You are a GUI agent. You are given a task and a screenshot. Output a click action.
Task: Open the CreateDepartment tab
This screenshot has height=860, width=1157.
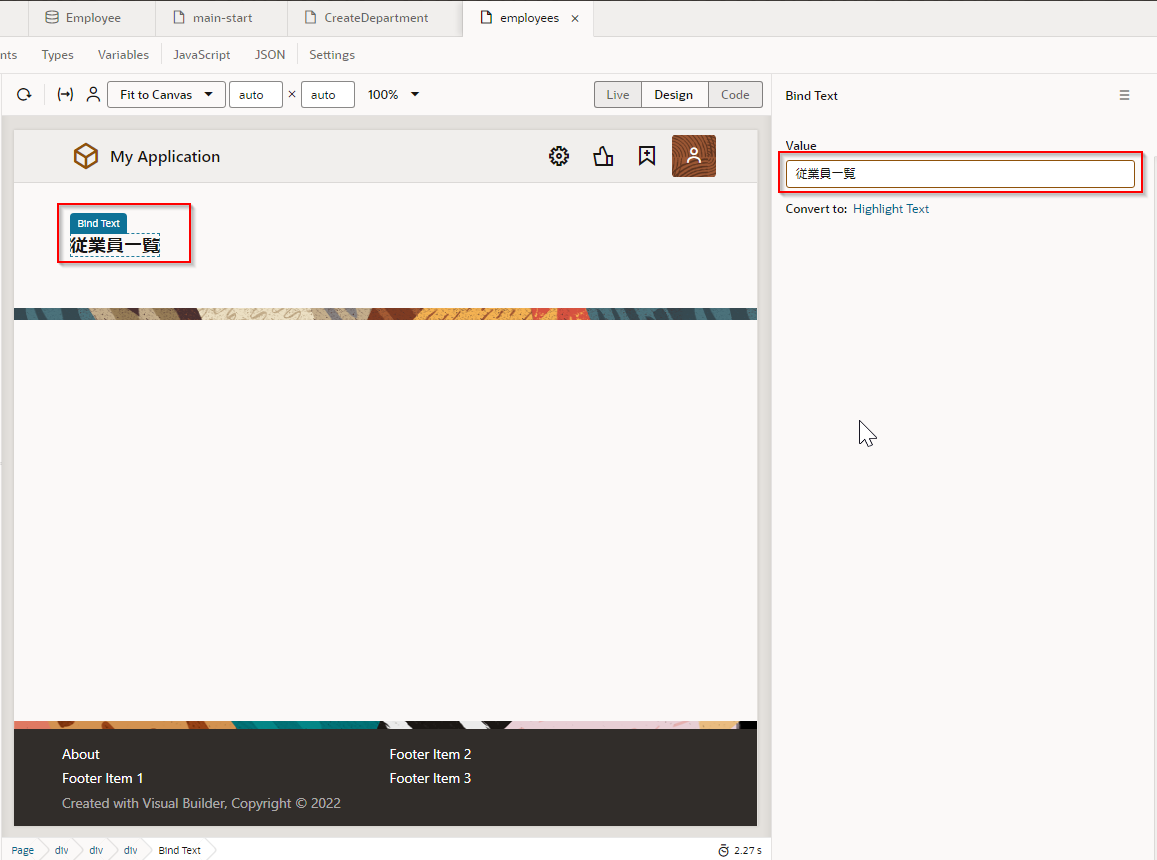pyautogui.click(x=375, y=18)
